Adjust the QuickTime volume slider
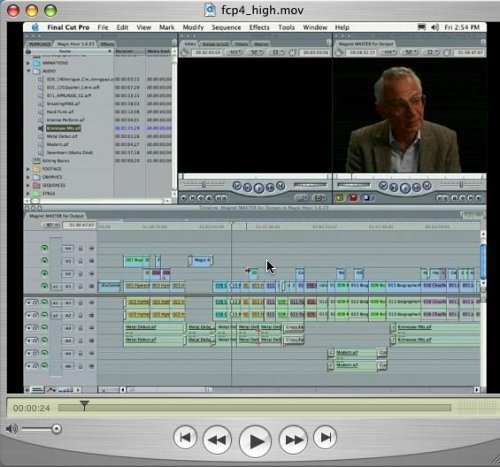Image resolution: width=500 pixels, height=467 pixels. coord(56,429)
